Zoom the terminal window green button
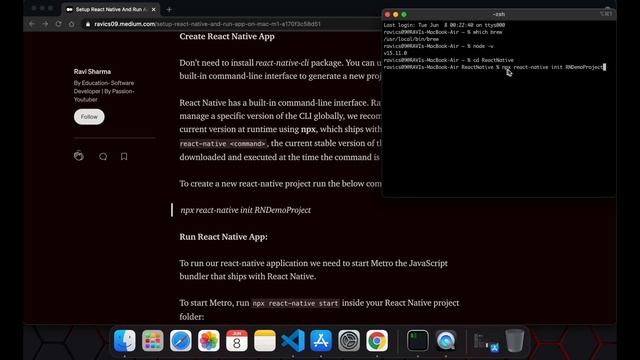 click(404, 14)
